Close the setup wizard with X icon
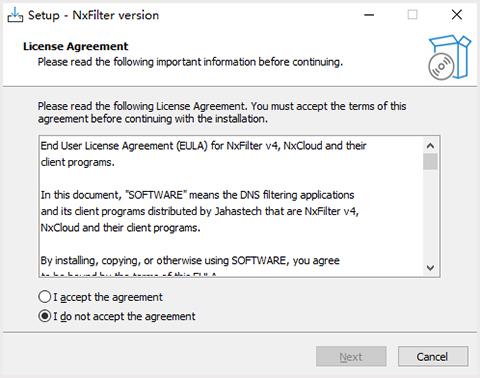 [x=457, y=15]
